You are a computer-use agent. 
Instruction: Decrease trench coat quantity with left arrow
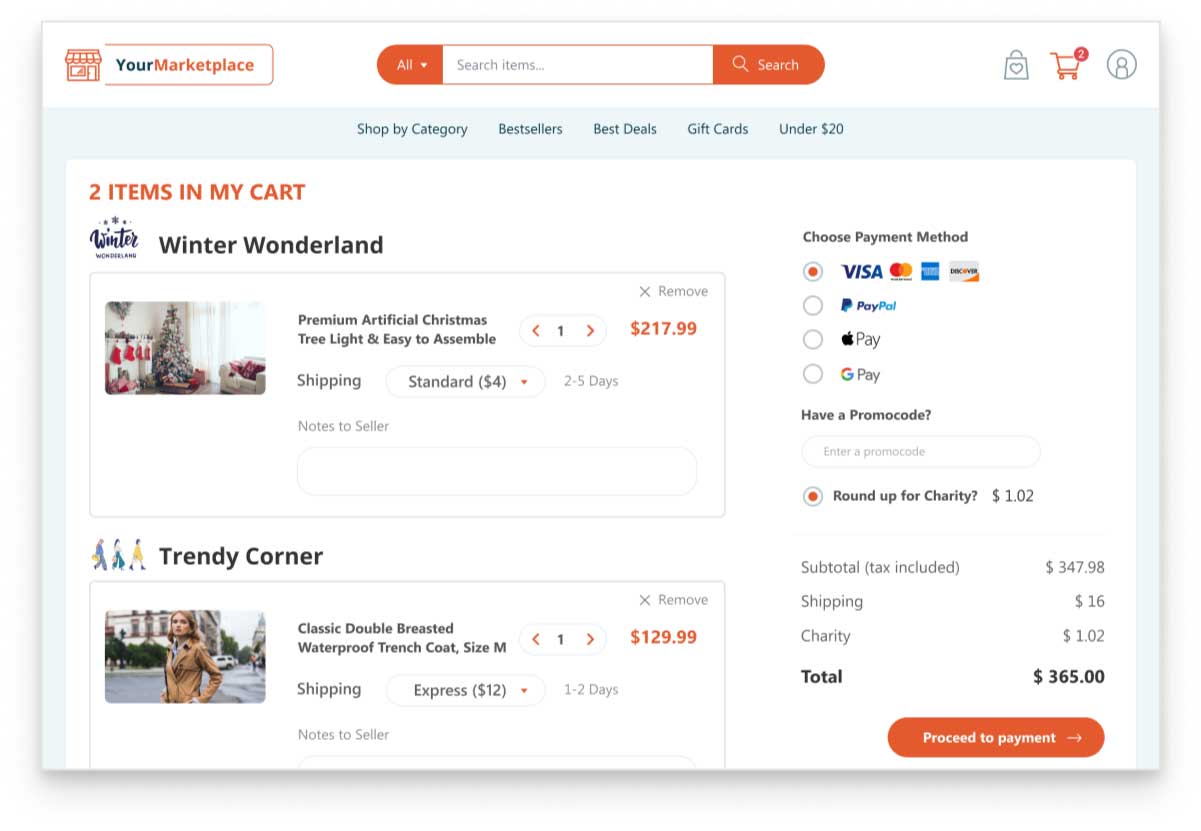click(536, 639)
